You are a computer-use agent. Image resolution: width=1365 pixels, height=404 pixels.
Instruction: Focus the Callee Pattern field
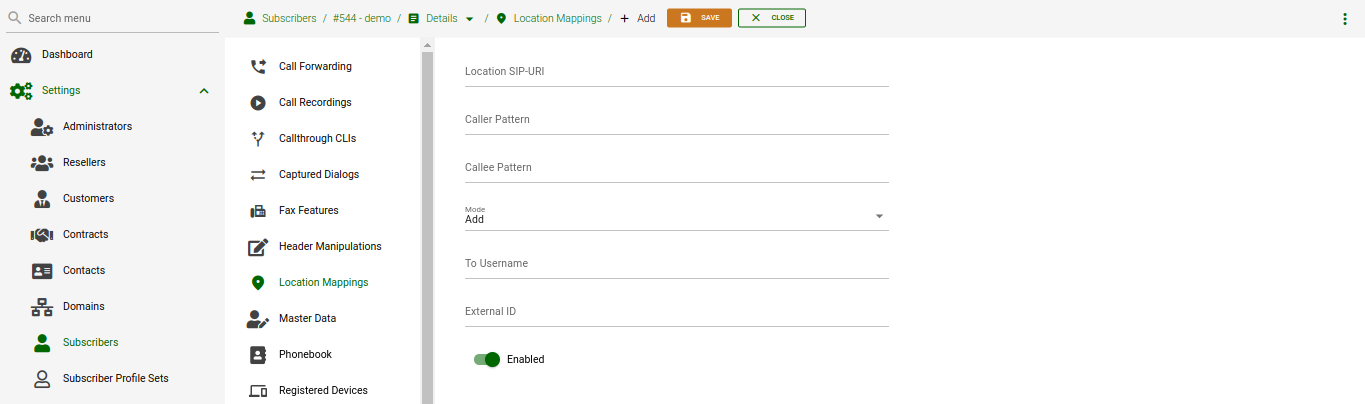(677, 168)
